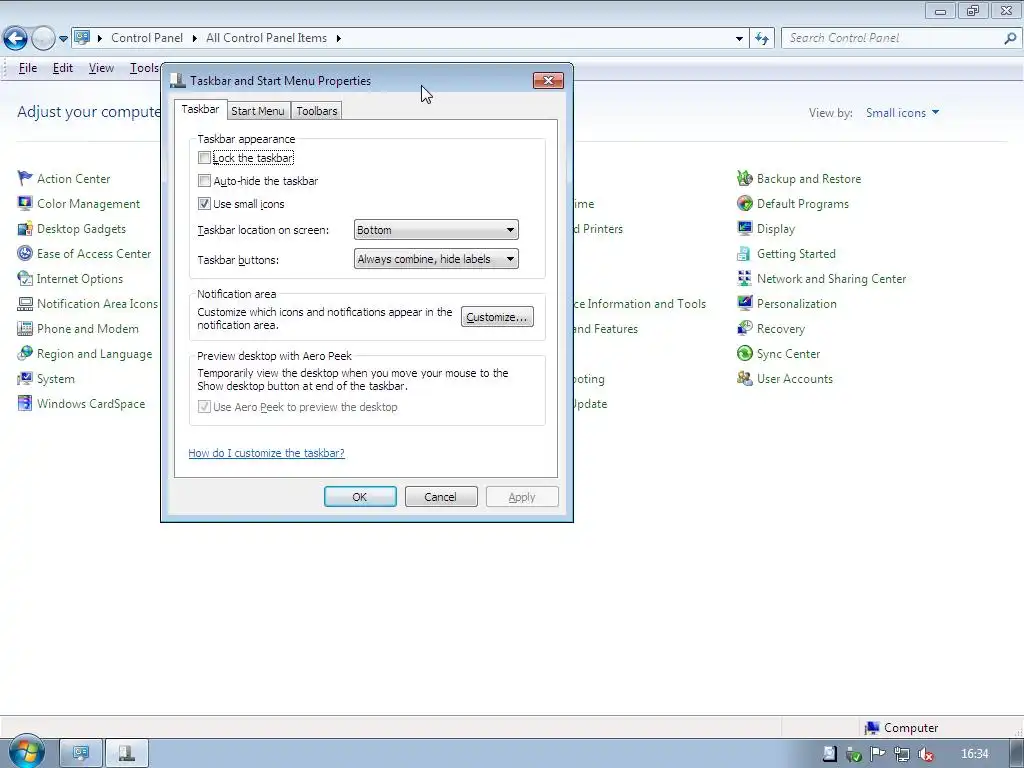The image size is (1024, 768).
Task: Open Phone and Modem icon
Action: coord(25,328)
